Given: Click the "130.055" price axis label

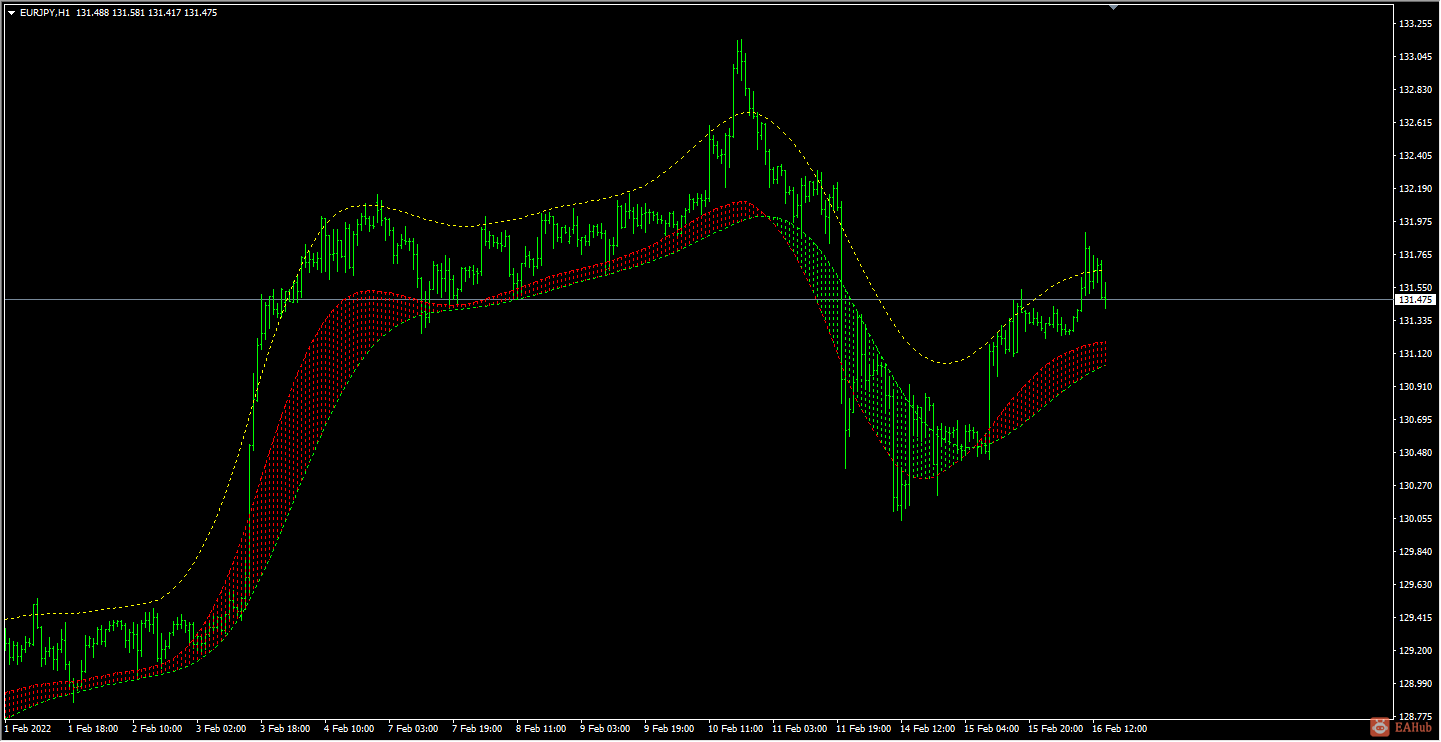Looking at the screenshot, I should [x=1416, y=519].
